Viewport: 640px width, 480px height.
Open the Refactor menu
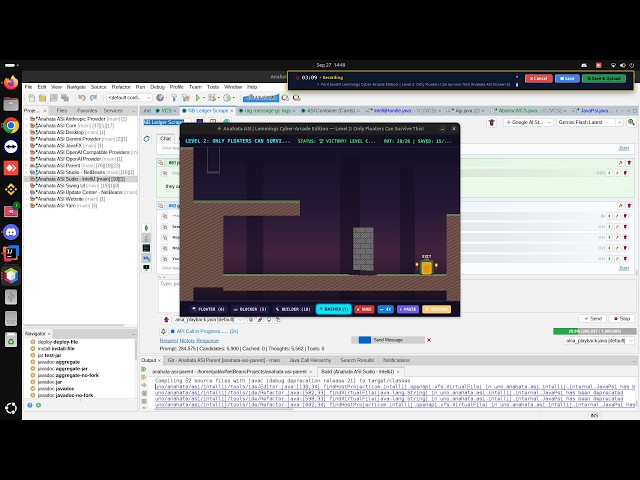(121, 87)
